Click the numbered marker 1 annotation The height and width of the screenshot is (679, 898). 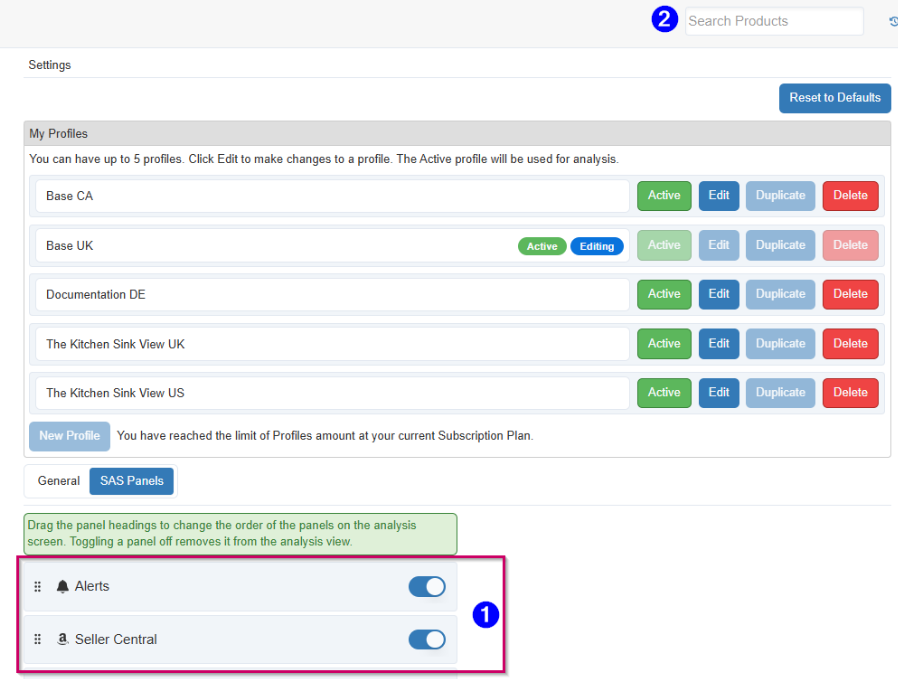pos(485,615)
